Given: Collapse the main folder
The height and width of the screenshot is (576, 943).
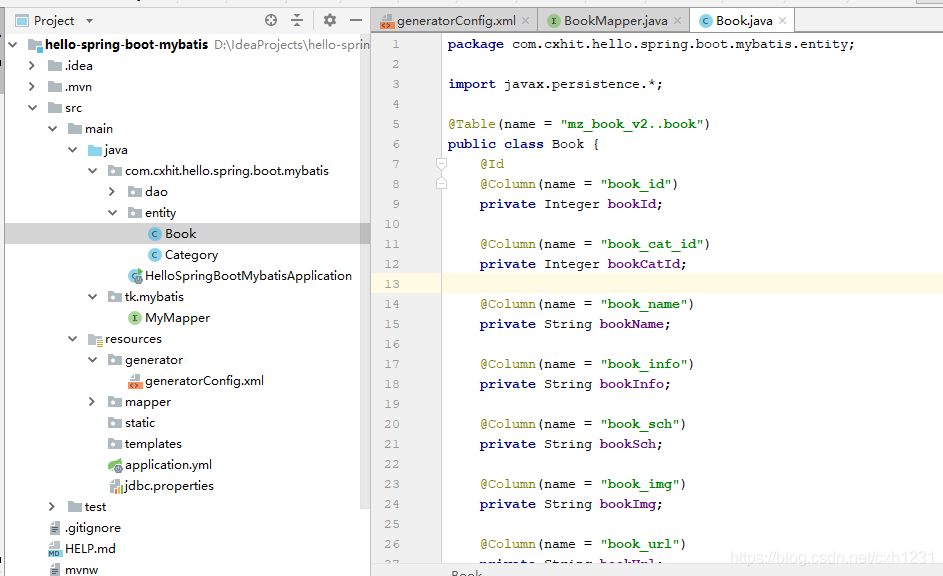Looking at the screenshot, I should [52, 129].
